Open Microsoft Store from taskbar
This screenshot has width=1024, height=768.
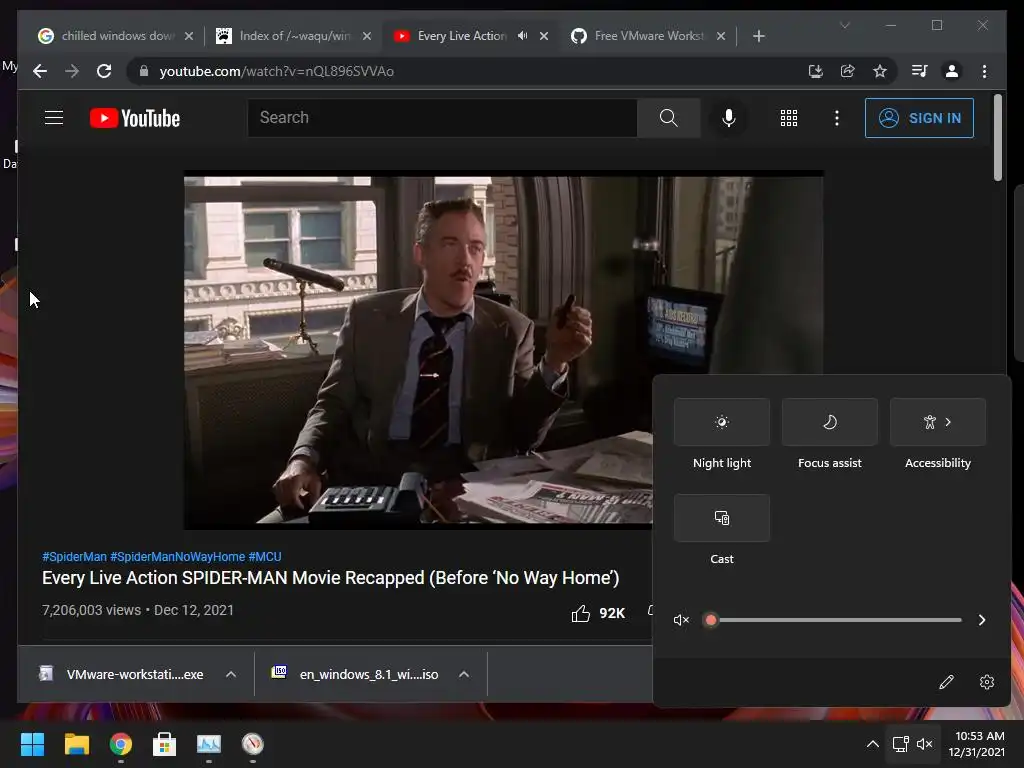point(165,744)
